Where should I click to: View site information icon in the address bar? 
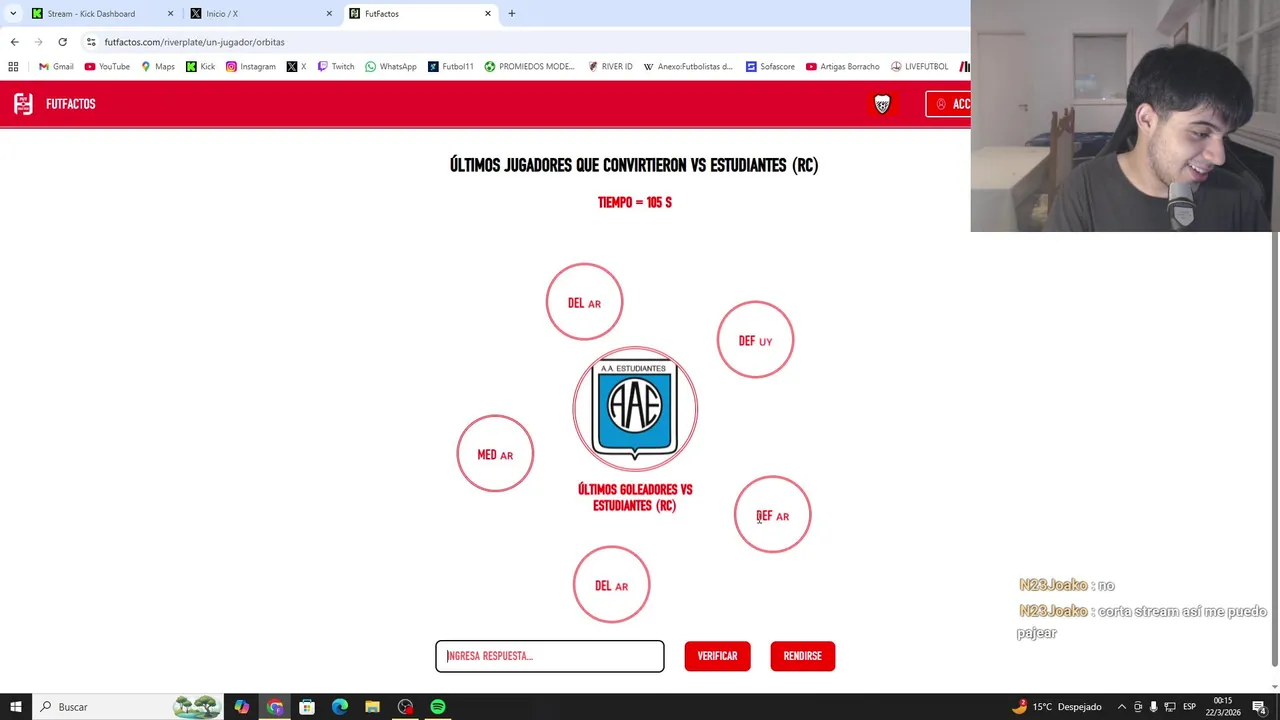tap(91, 42)
